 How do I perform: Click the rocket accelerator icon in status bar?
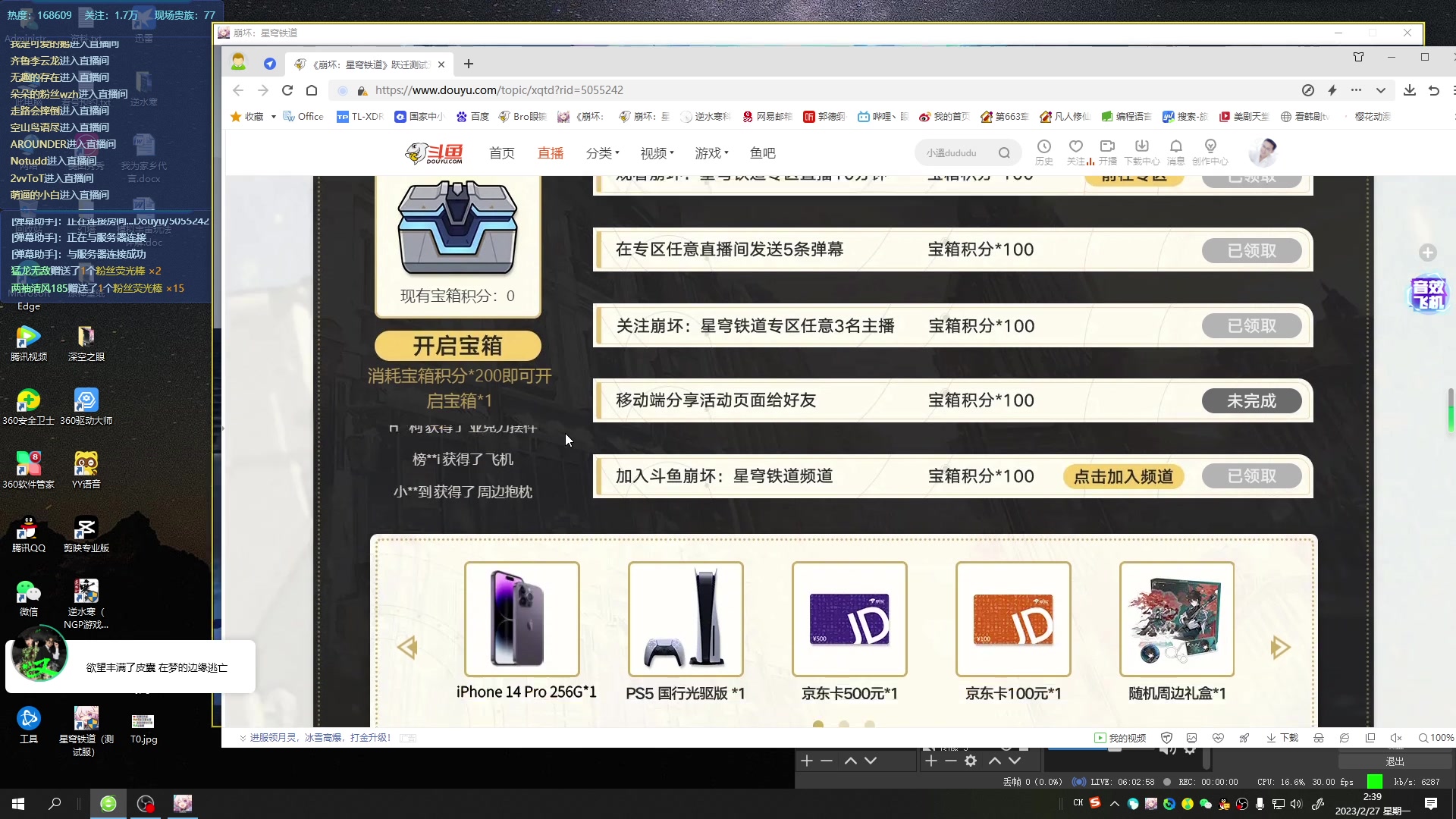1244,738
